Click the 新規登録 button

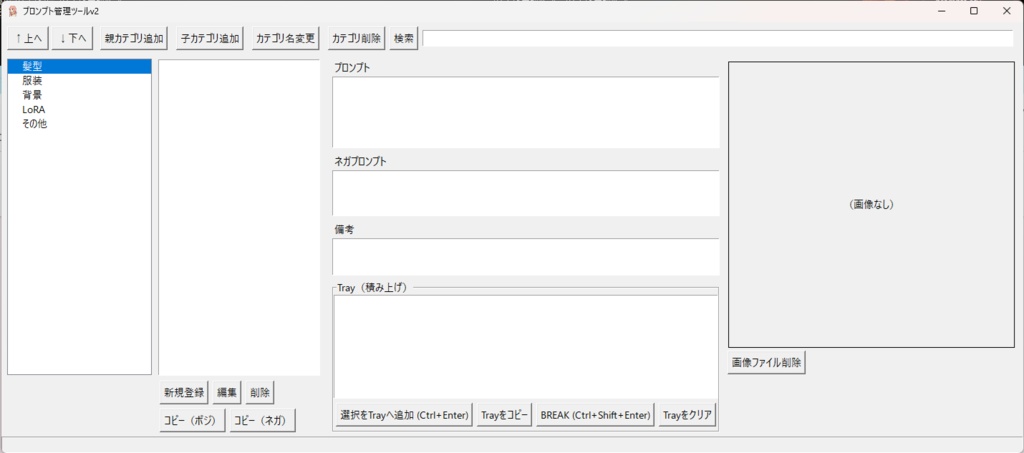coord(184,393)
